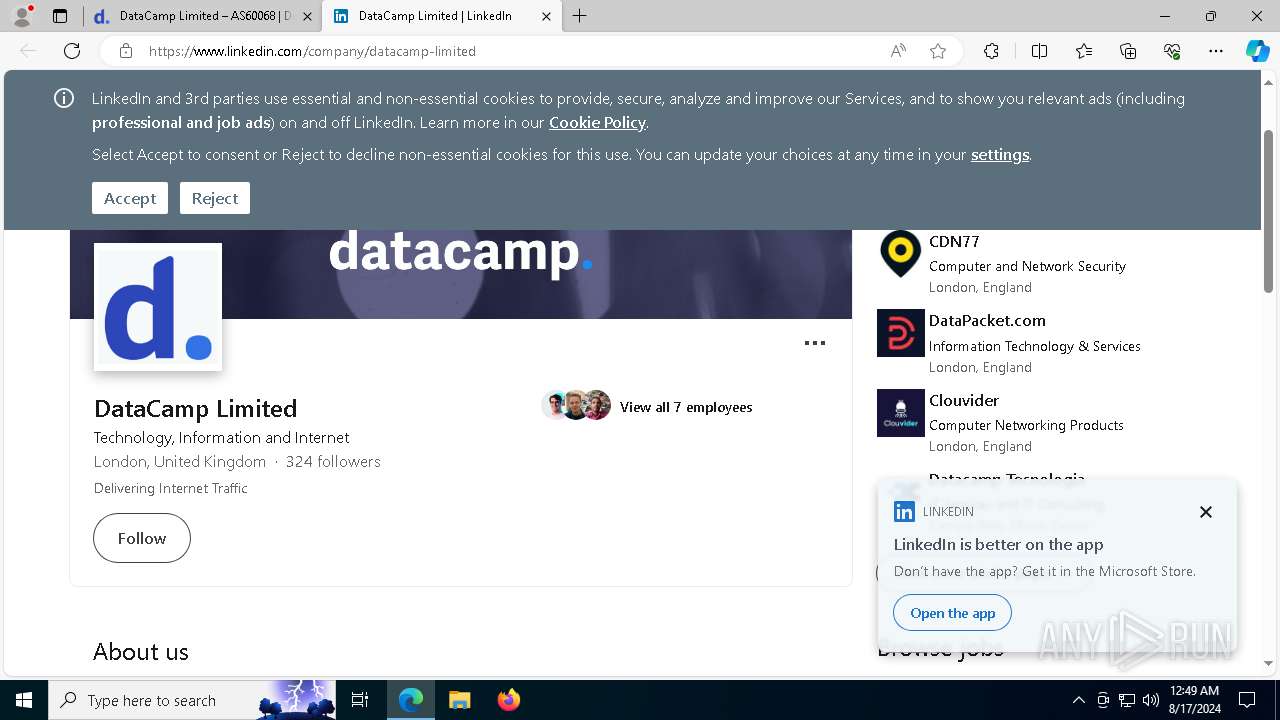Viewport: 1280px width, 720px height.
Task: Click the LinkedIn logo in popup
Action: (904, 512)
